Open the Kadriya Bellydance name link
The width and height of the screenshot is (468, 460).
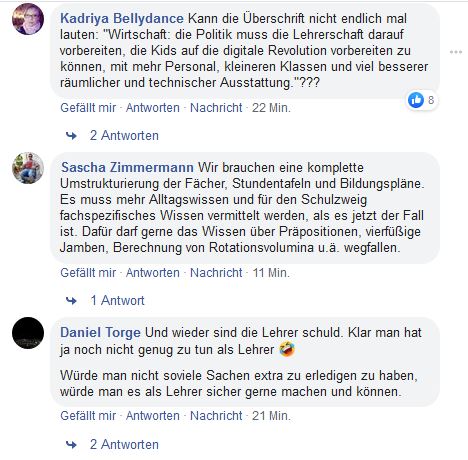[x=122, y=19]
